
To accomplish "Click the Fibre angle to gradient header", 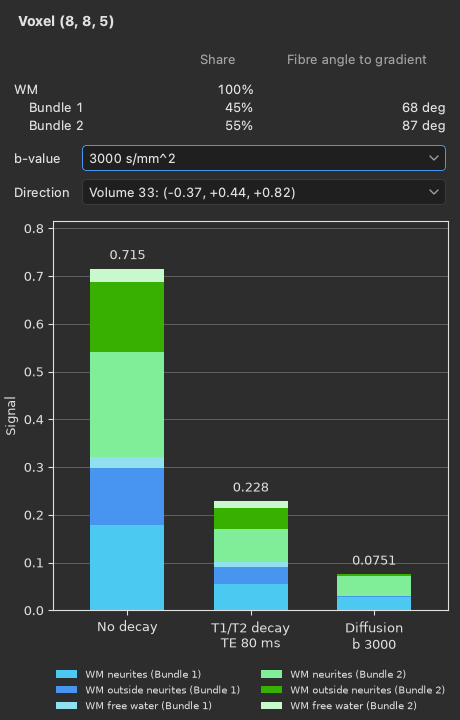I will coord(357,60).
